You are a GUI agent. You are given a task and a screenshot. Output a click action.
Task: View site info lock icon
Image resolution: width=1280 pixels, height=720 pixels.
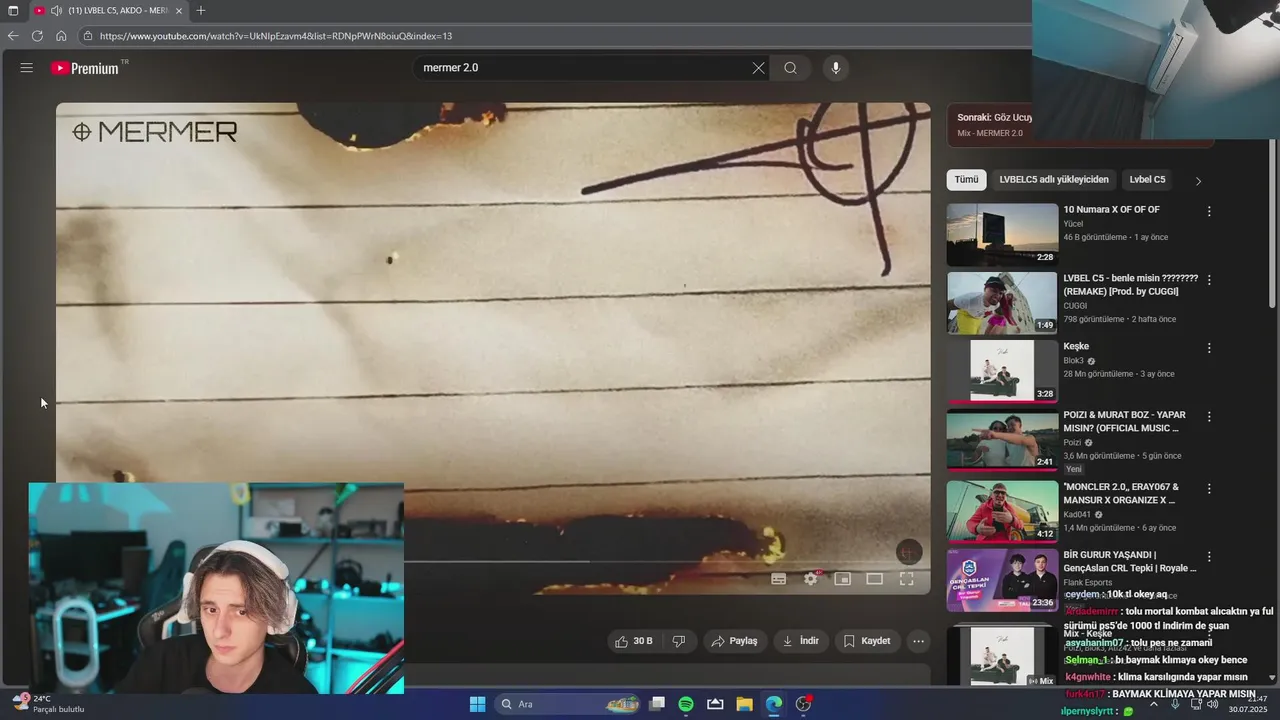coord(88,36)
